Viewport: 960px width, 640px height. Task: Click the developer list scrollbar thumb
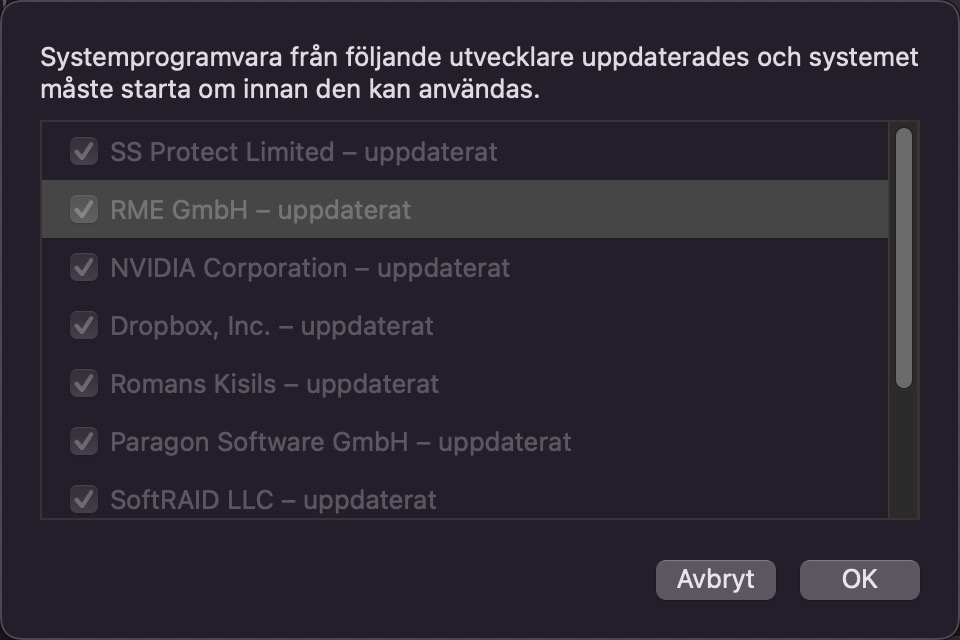(903, 257)
